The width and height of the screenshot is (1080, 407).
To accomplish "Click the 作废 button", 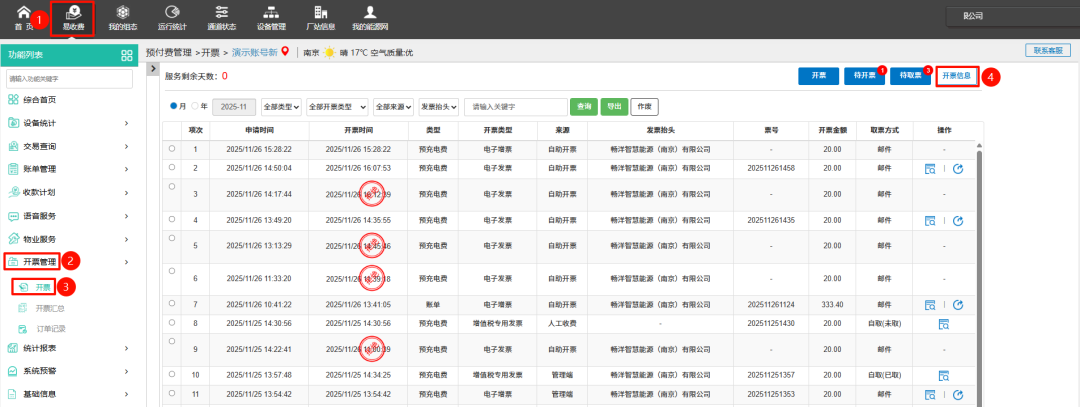I will click(645, 107).
